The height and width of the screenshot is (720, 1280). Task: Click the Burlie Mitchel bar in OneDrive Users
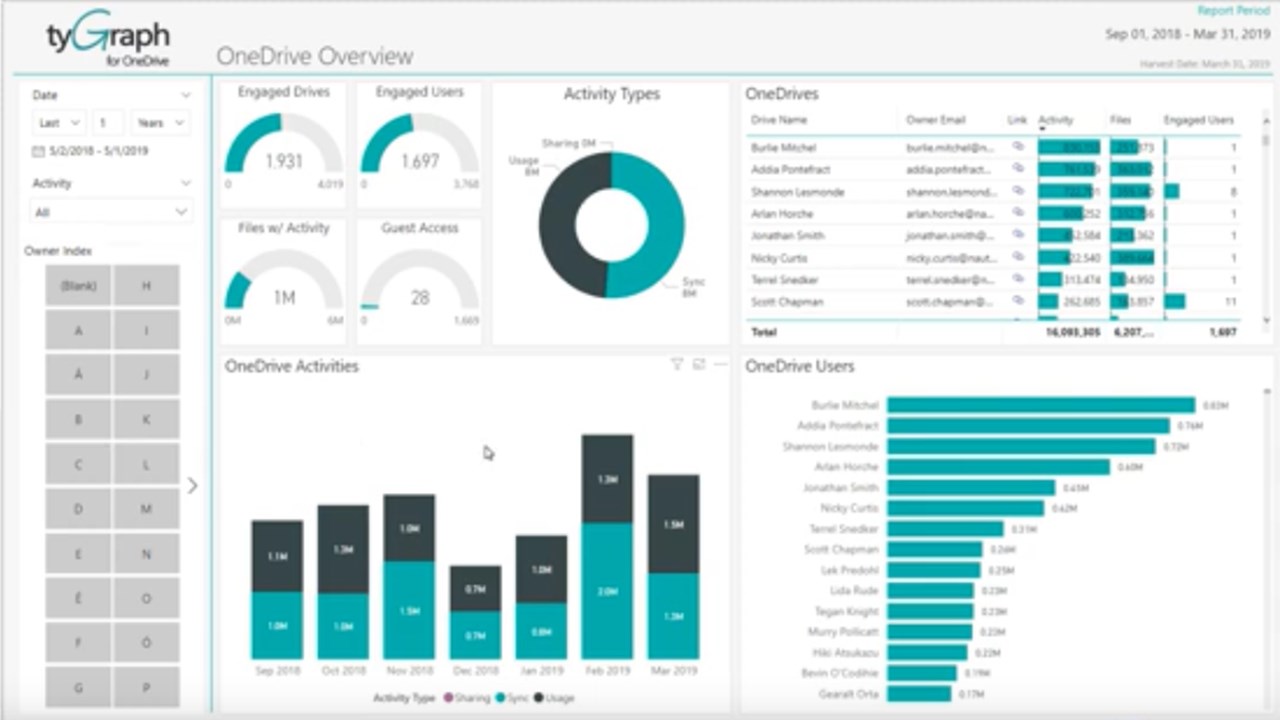(1041, 405)
